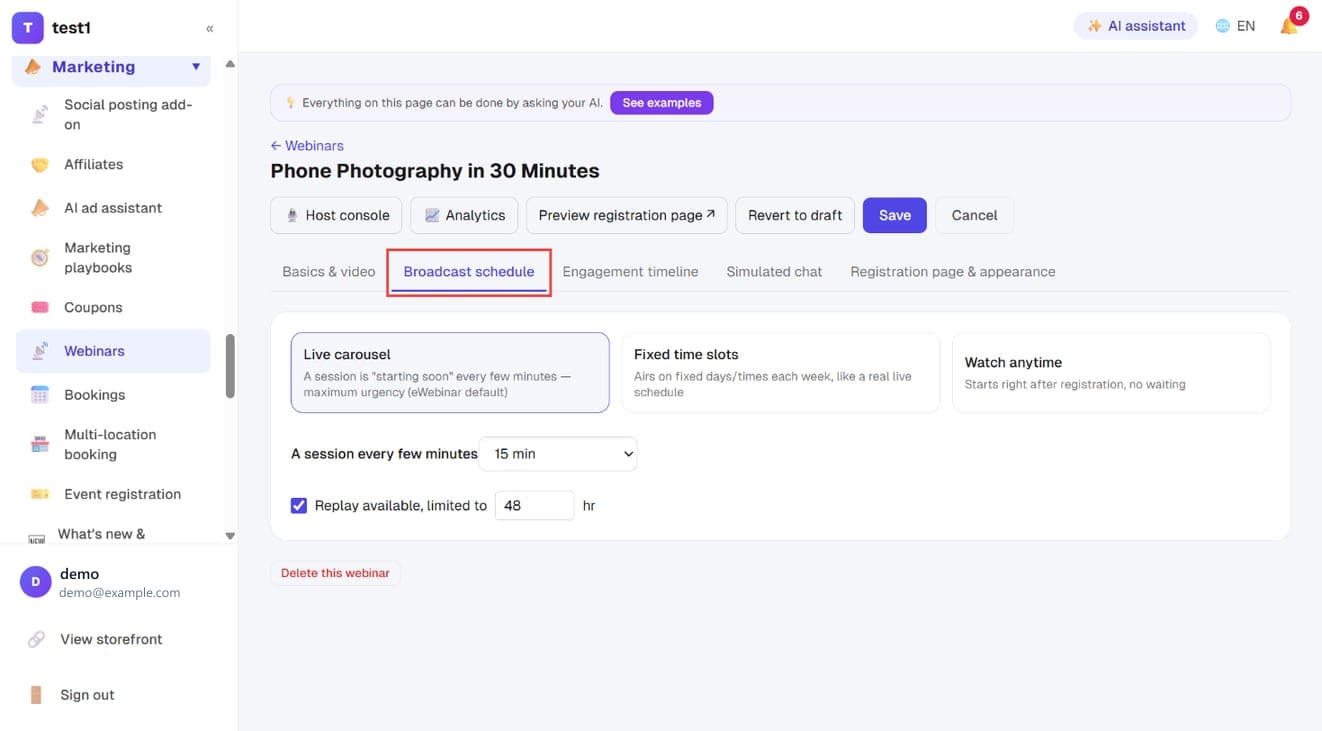Image resolution: width=1322 pixels, height=731 pixels.
Task: Click the Event registration ticket icon
Action: (x=40, y=494)
